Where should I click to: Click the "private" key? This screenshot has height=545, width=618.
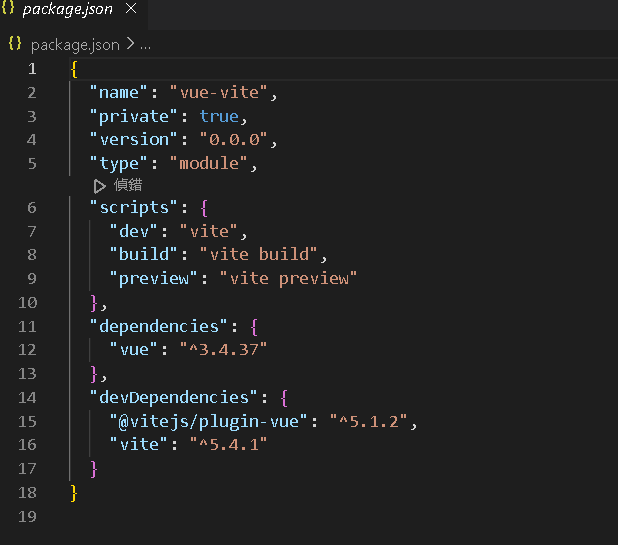(134, 117)
